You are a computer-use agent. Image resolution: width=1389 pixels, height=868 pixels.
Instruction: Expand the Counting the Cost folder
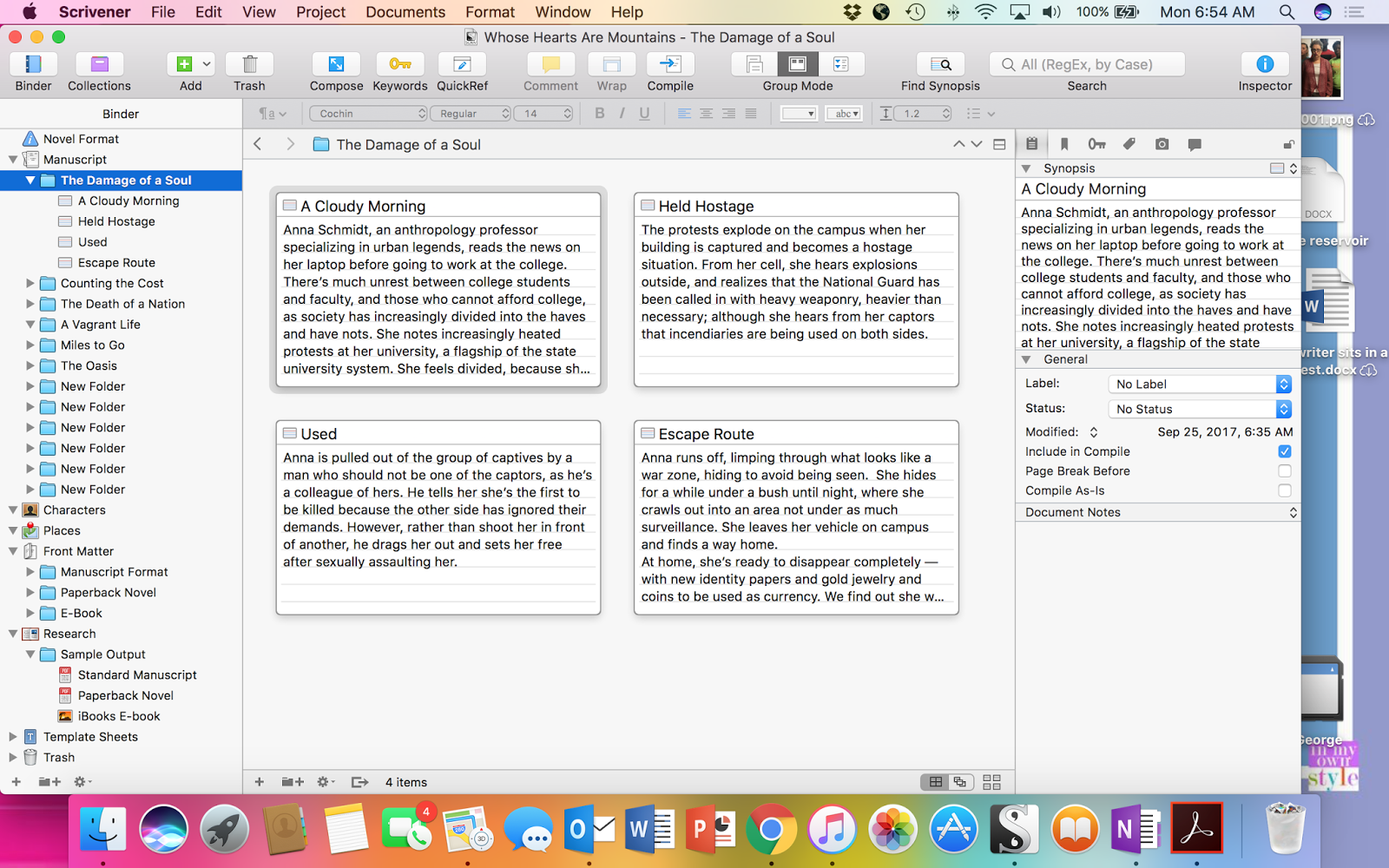point(30,283)
